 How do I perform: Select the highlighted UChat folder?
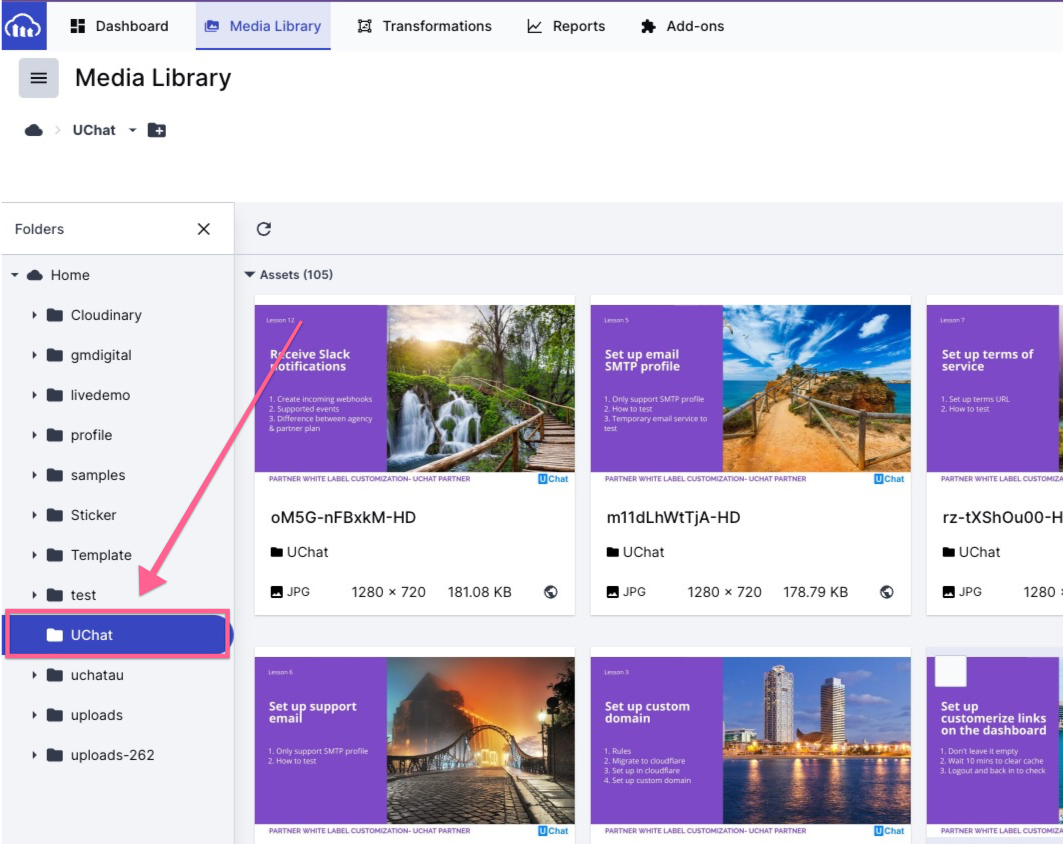(117, 635)
